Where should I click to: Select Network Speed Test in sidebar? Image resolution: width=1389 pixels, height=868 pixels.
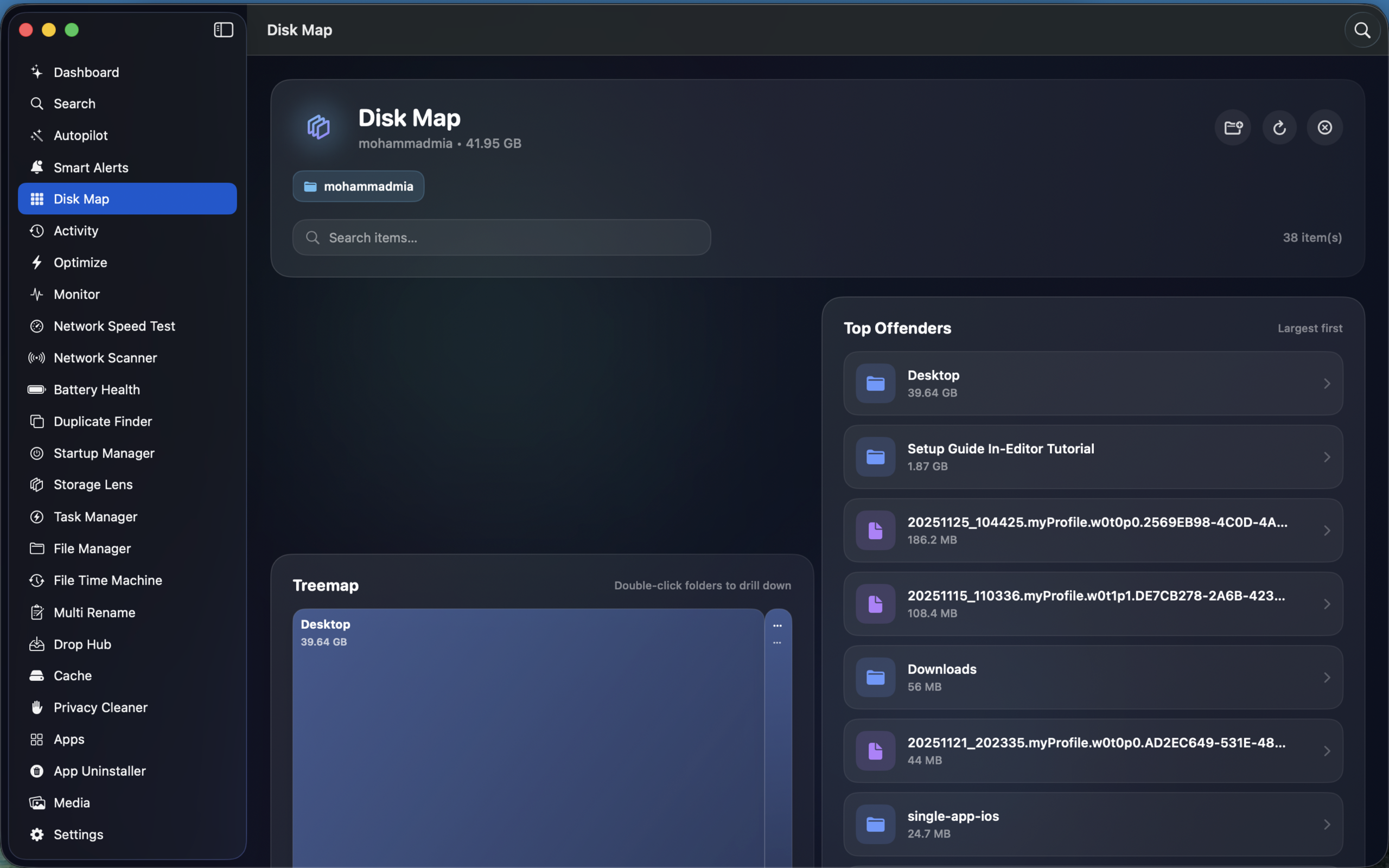128,326
